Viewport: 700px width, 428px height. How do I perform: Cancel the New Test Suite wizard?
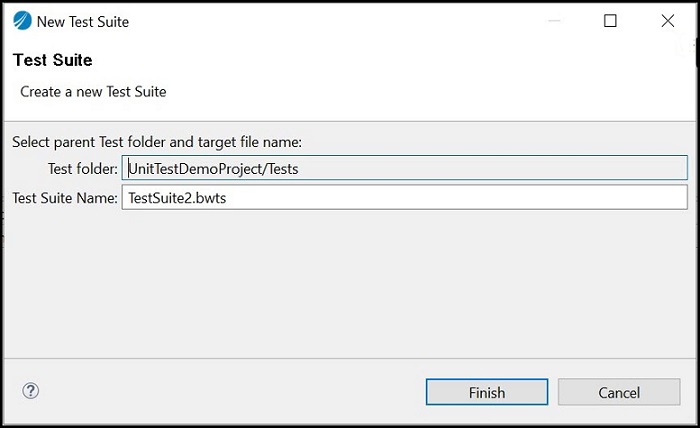(x=619, y=392)
